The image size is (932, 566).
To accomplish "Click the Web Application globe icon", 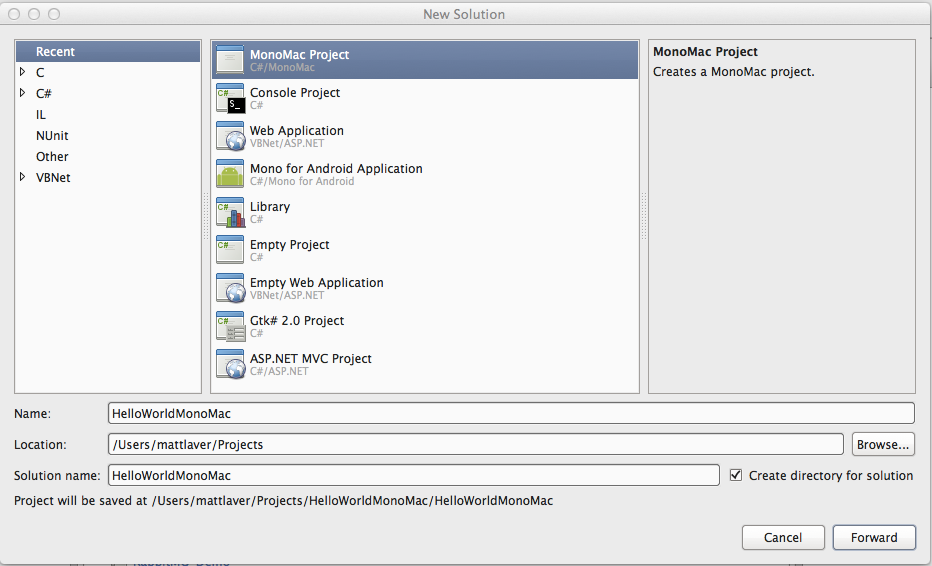I will 230,136.
